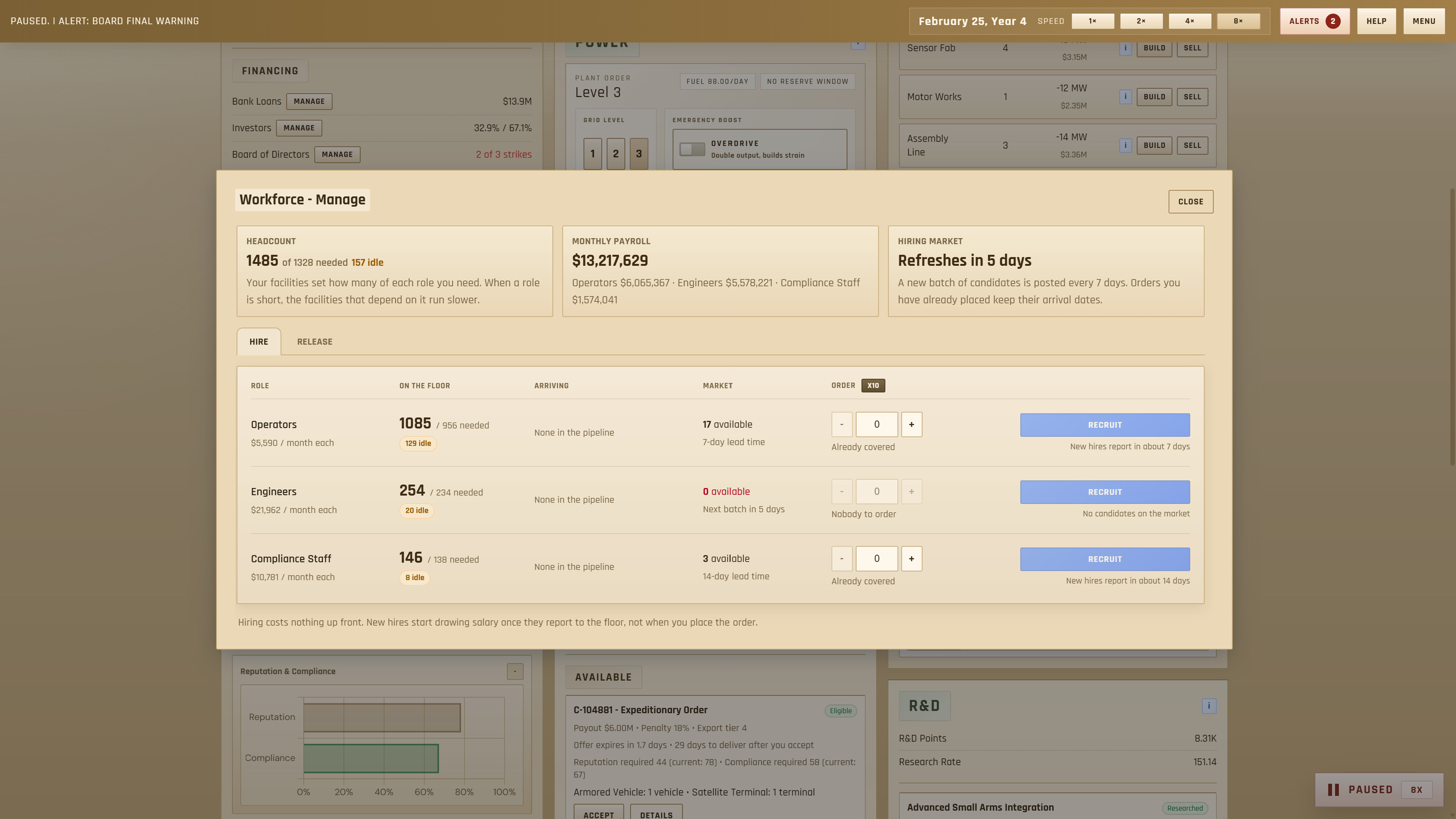Screen dimensions: 1456x819
Task: Select grid level 2
Action: 615,154
